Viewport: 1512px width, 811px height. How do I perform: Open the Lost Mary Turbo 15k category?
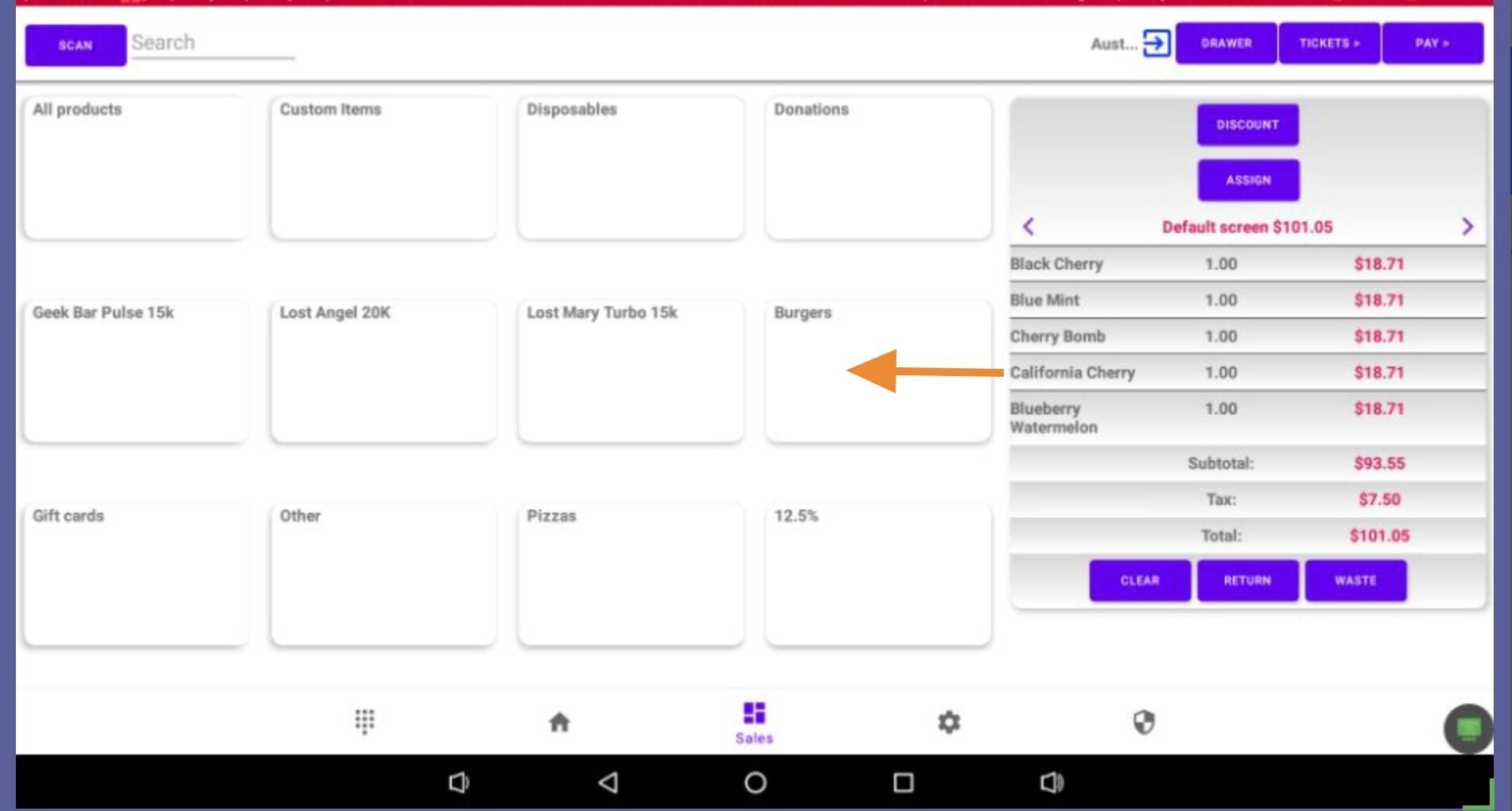[631, 371]
